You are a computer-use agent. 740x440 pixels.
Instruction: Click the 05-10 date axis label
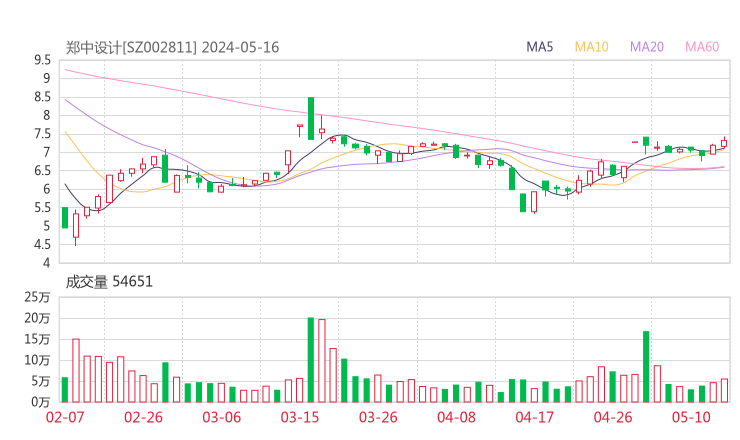[x=691, y=417]
